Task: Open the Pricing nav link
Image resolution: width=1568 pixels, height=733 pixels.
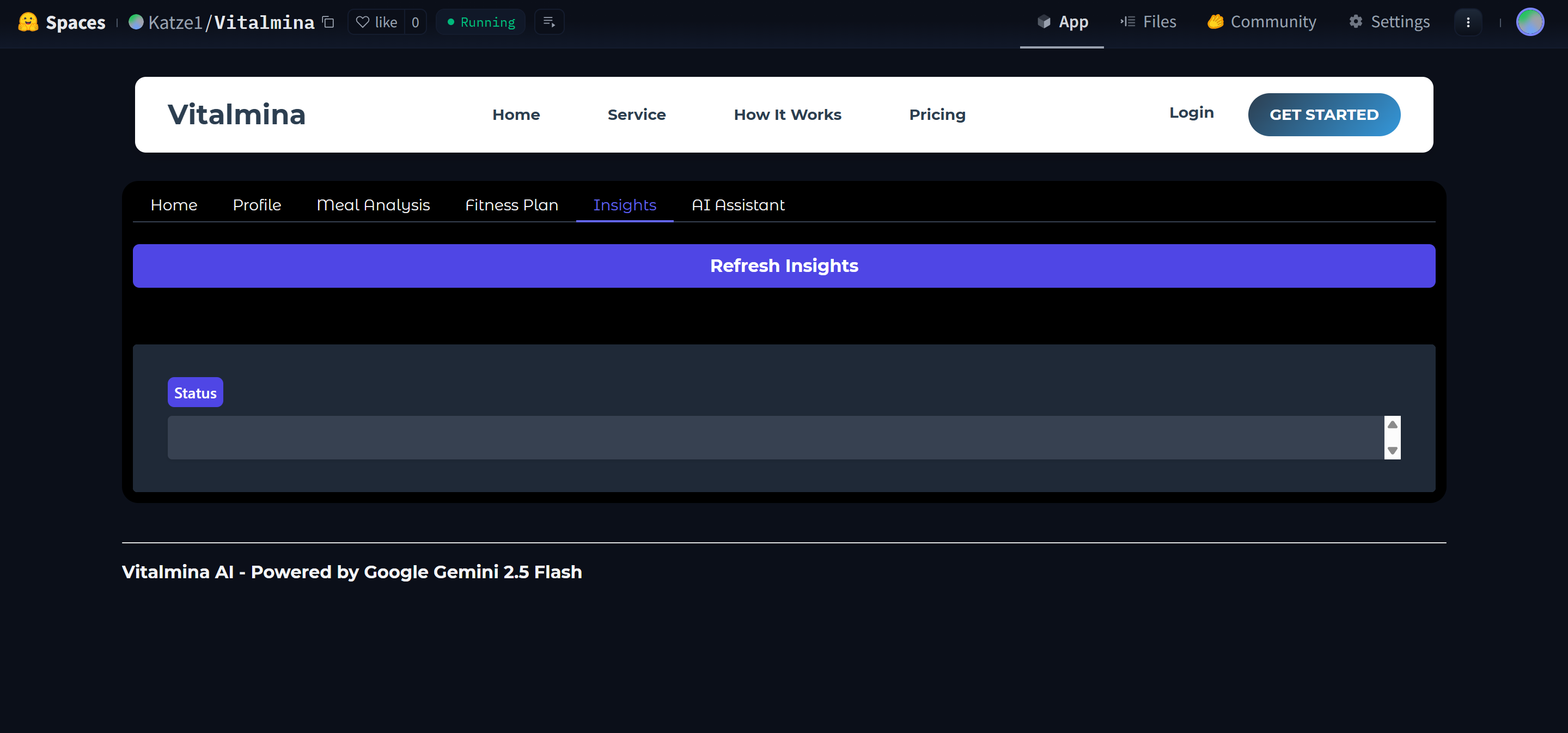Action: coord(937,114)
